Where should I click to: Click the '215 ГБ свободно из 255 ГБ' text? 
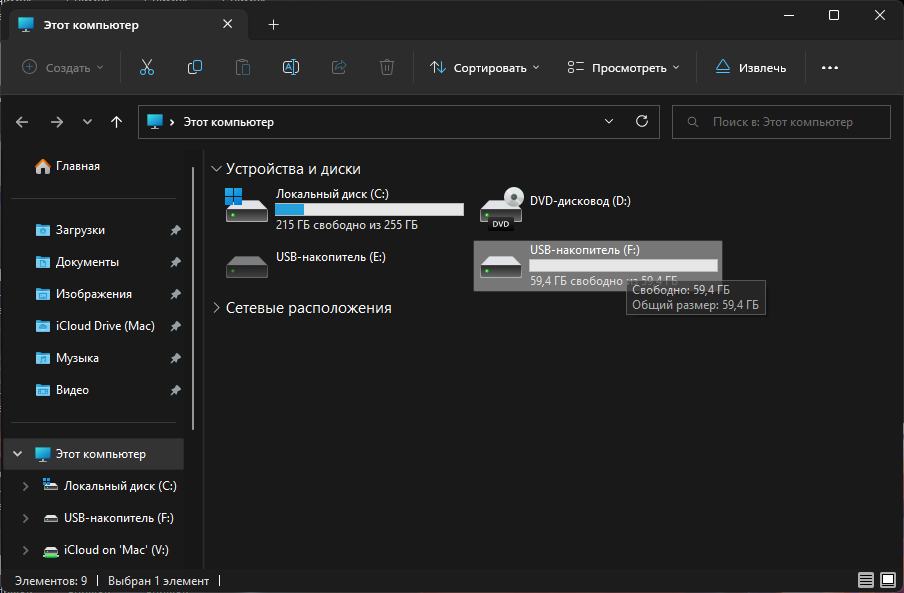point(346,225)
